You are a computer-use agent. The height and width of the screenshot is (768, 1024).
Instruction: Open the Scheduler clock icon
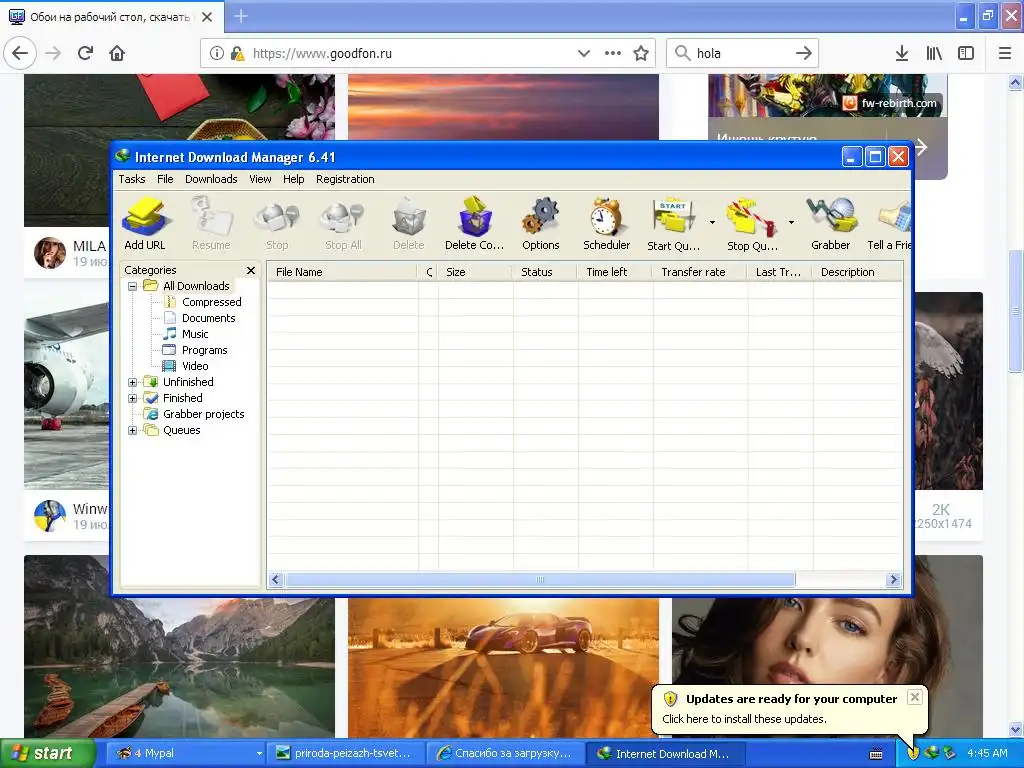607,224
